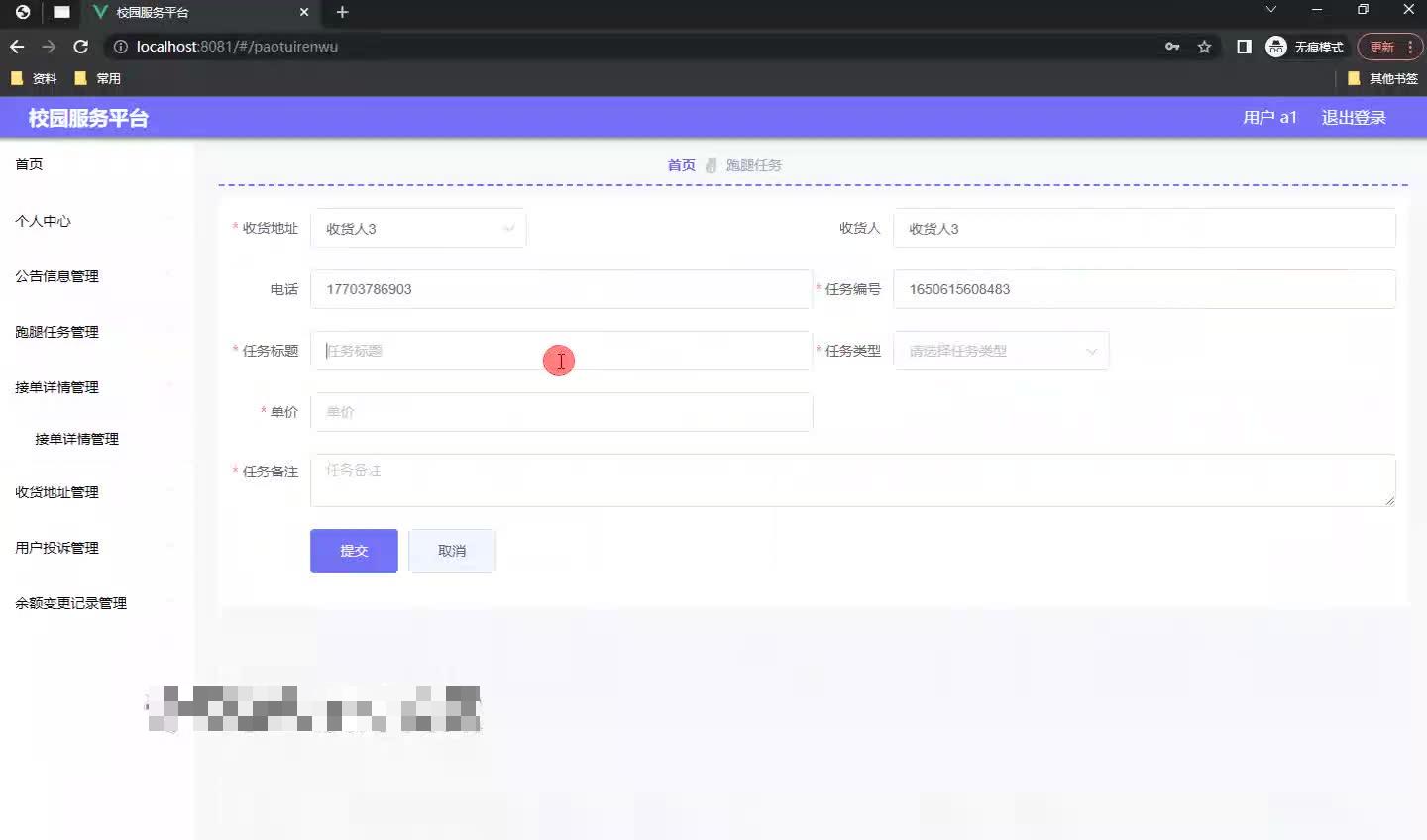Click 校园服务平台 header title

tap(88, 118)
